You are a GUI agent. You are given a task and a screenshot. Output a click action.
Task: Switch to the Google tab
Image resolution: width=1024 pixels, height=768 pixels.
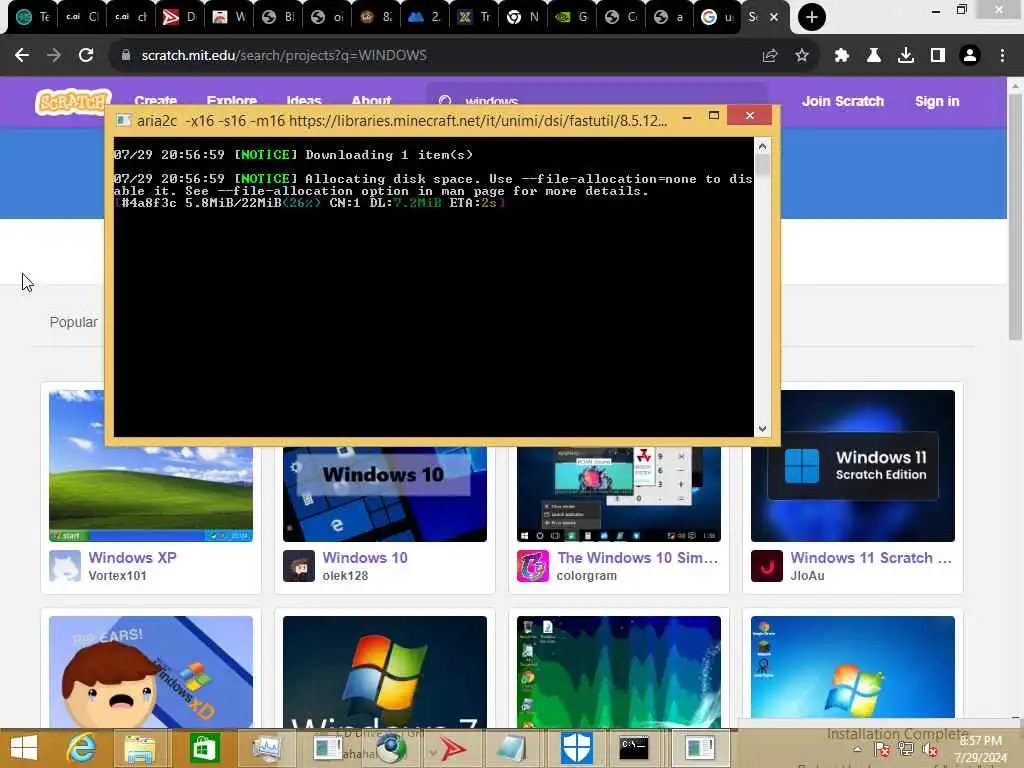click(x=717, y=17)
